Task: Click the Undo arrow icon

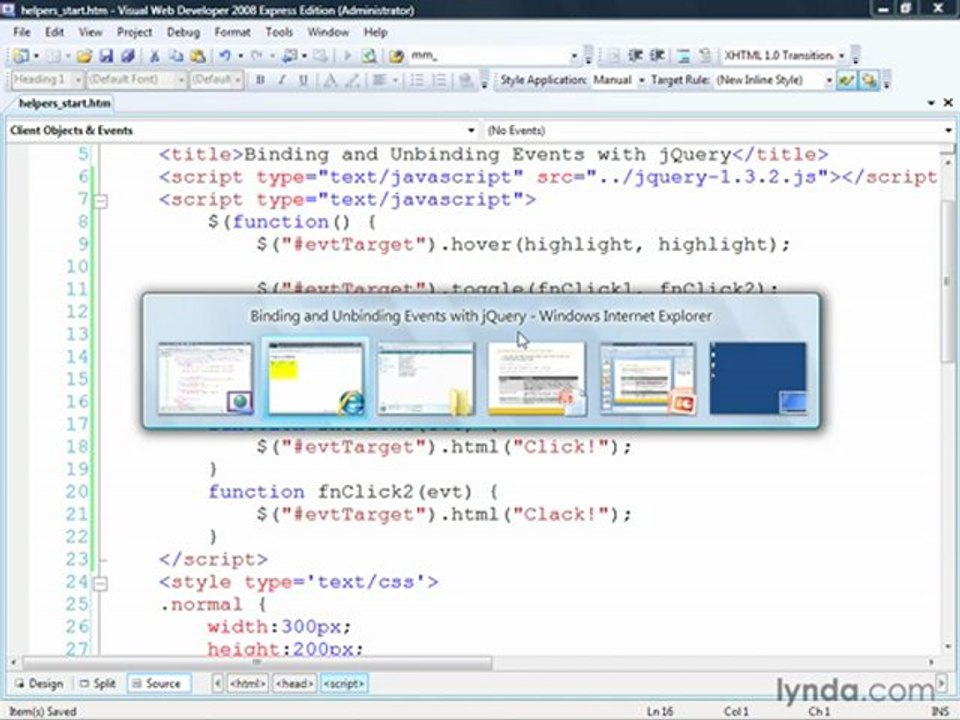Action: pyautogui.click(x=225, y=56)
